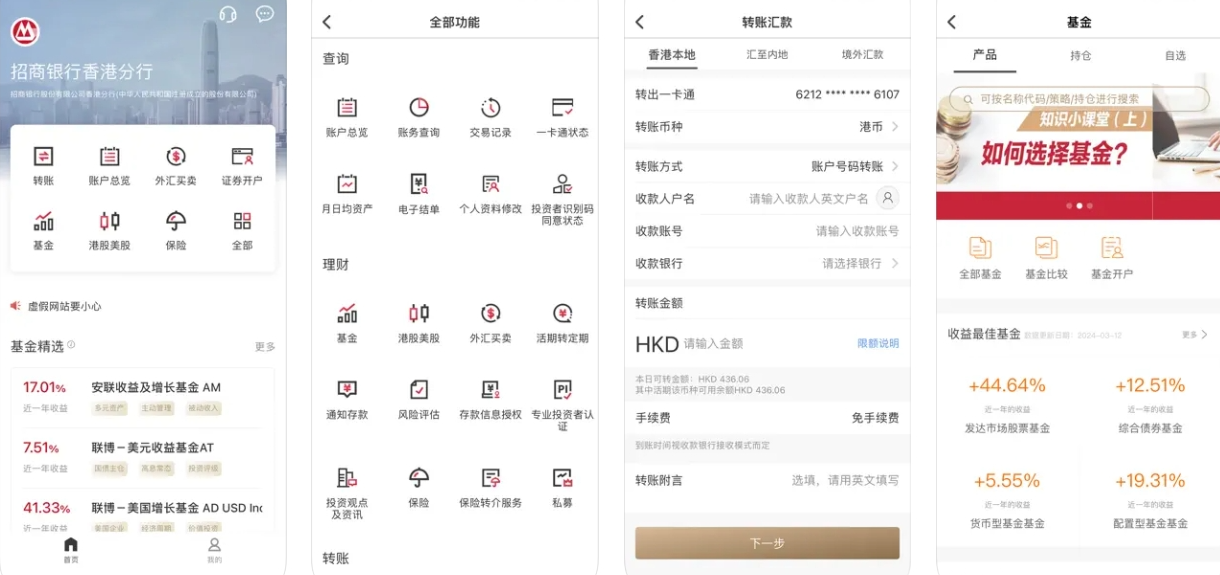Viewport: 1220px width, 575px height.
Task: Open 专业投资者认证 in 全部功能
Action: click(562, 405)
